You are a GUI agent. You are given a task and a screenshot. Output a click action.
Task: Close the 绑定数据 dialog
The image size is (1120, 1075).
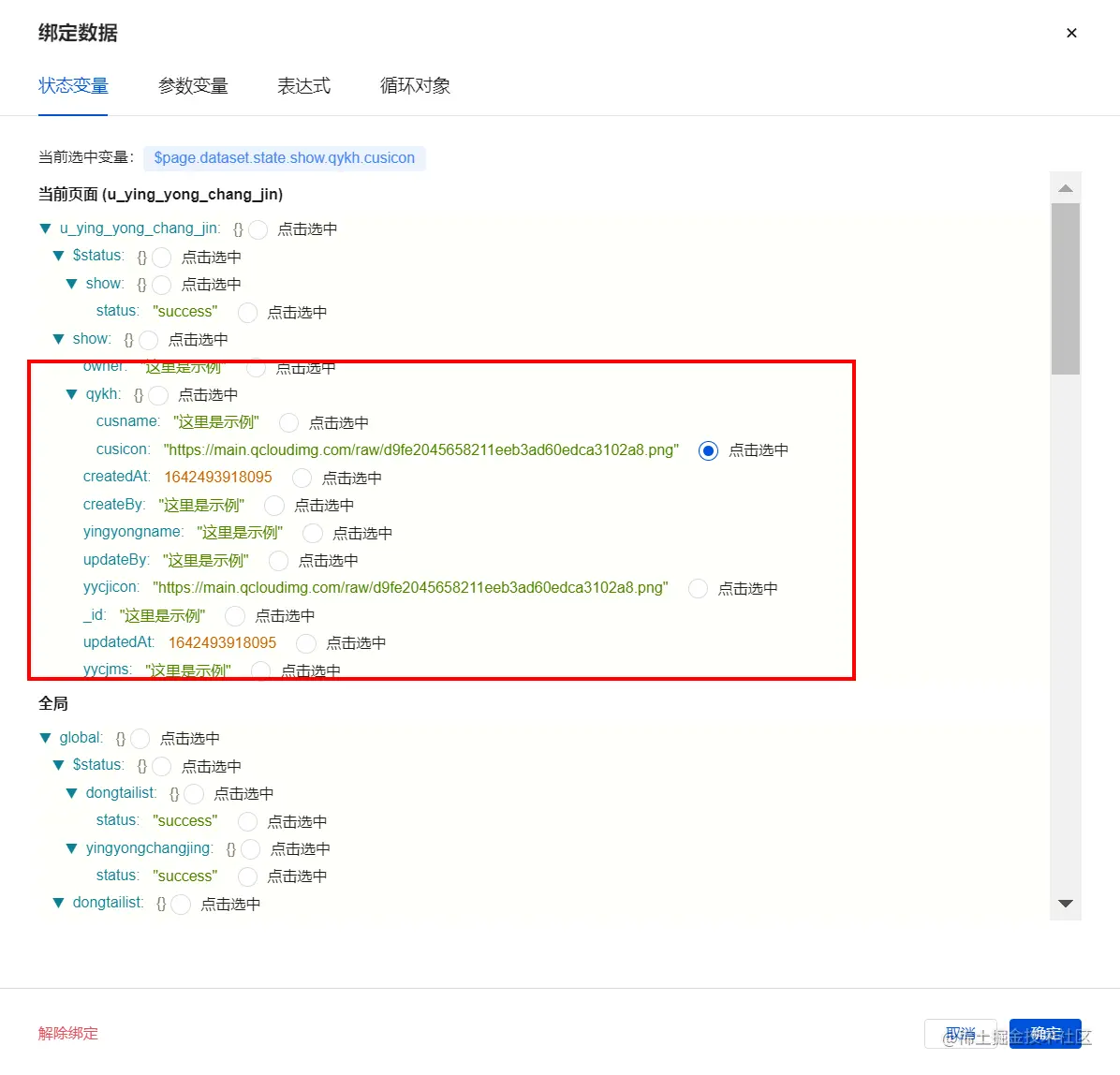point(1071,33)
